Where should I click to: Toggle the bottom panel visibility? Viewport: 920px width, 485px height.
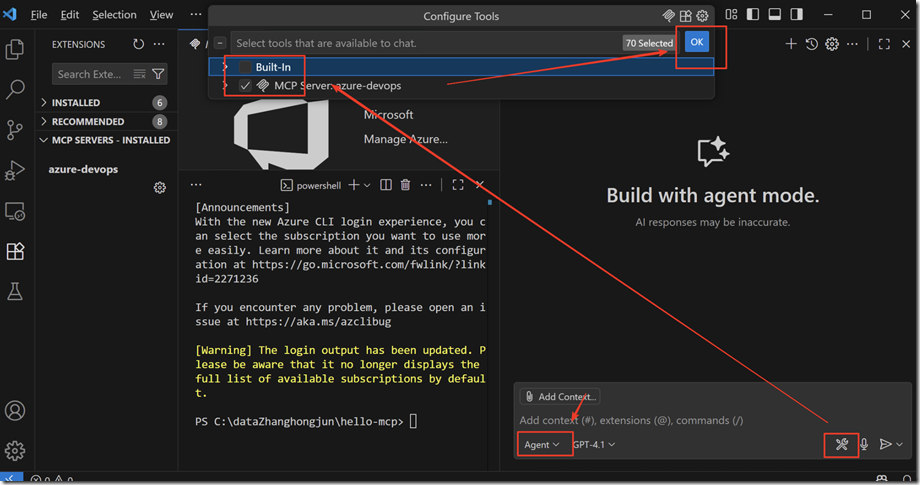point(774,15)
